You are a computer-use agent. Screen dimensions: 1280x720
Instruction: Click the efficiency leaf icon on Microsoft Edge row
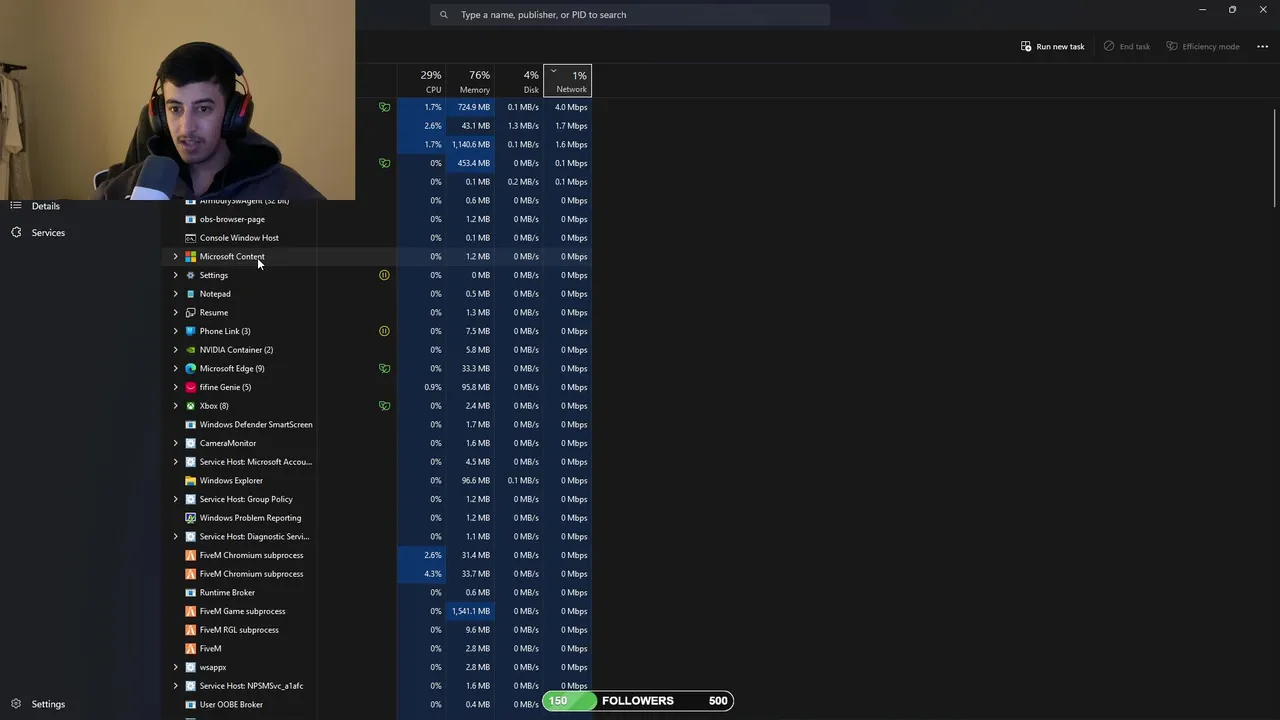pos(384,368)
